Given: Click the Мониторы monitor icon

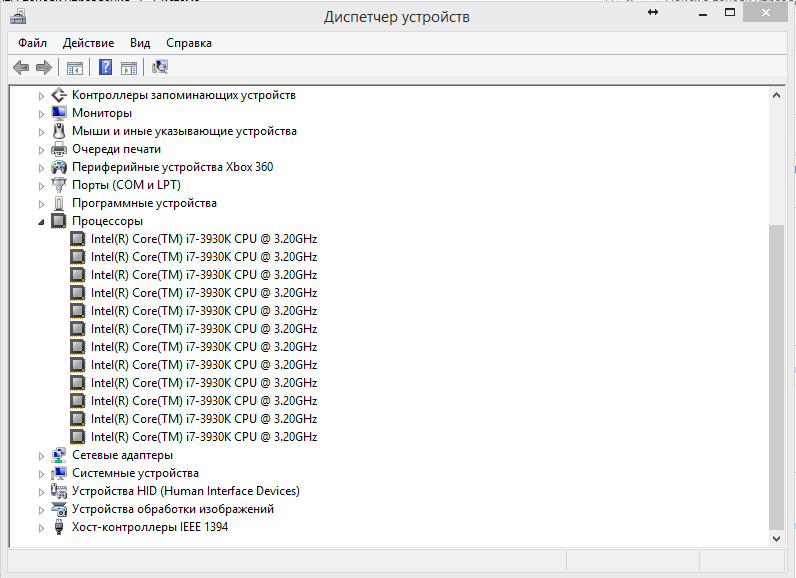Looking at the screenshot, I should coord(59,113).
